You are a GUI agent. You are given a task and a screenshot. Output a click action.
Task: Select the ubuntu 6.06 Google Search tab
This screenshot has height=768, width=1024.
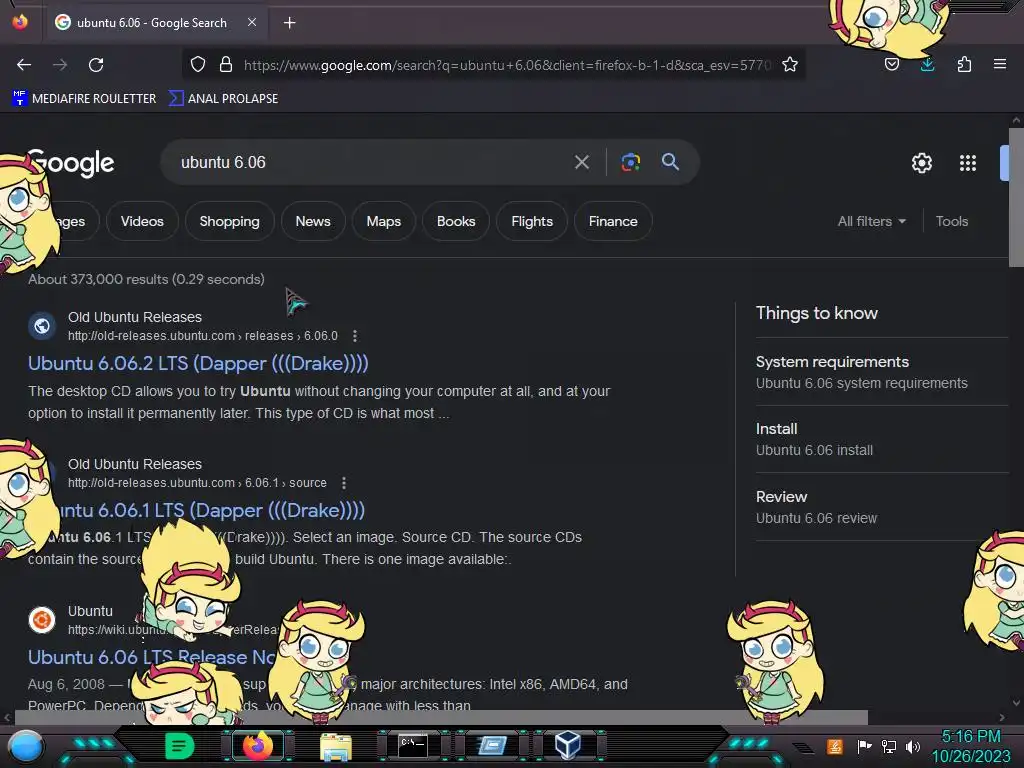(155, 23)
